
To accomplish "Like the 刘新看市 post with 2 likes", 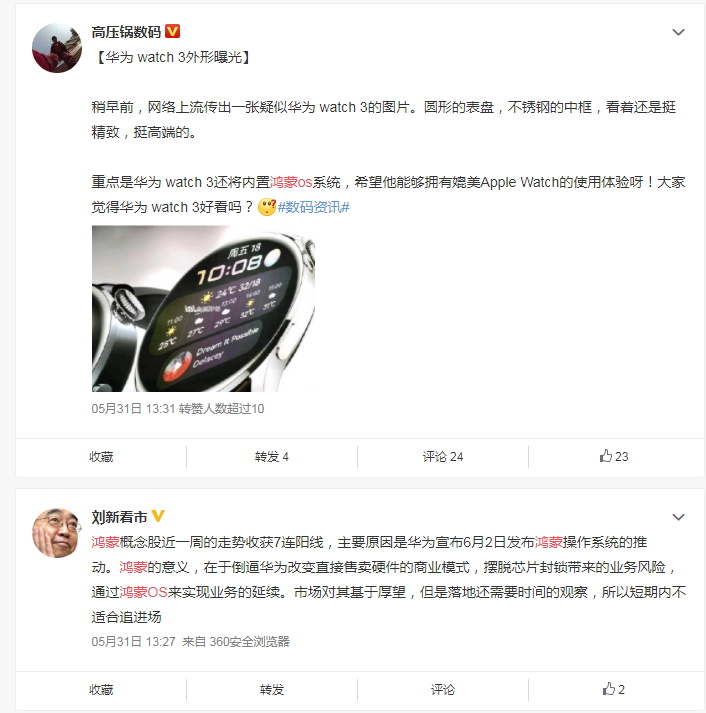I will pyautogui.click(x=614, y=689).
